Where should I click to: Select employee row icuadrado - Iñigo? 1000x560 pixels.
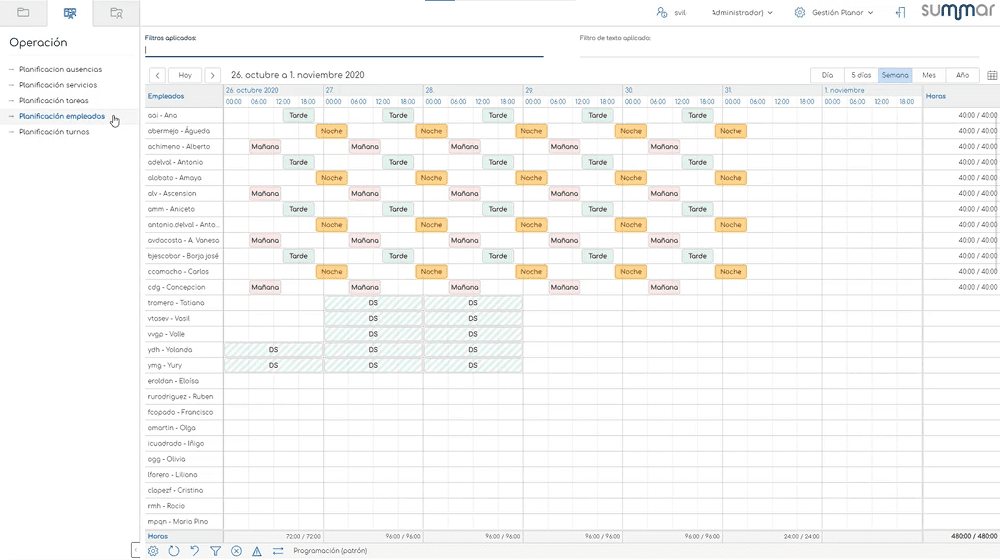pos(184,443)
